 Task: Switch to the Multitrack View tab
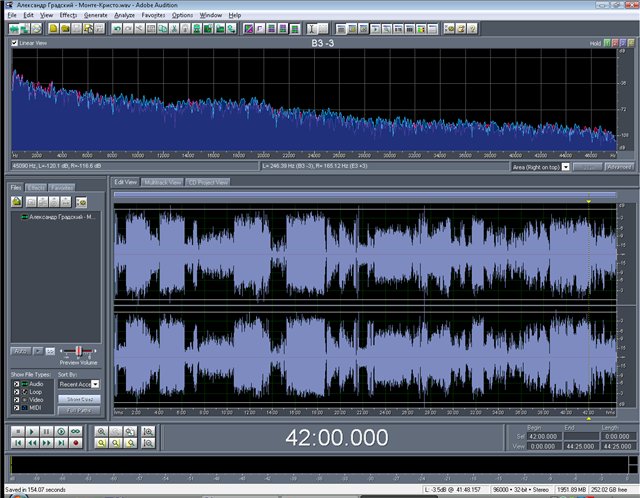point(162,183)
